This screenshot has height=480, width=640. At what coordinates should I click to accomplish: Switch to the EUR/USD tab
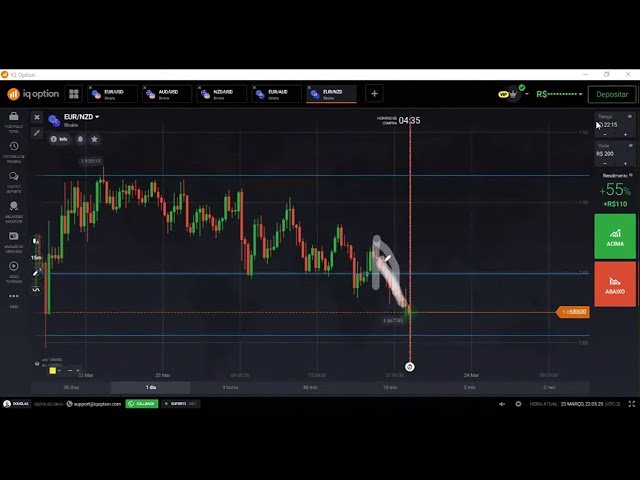click(112, 94)
